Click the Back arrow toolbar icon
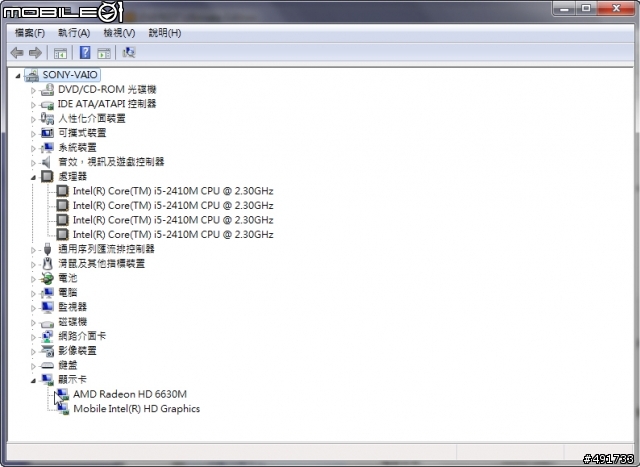The image size is (640, 467). pos(17,53)
